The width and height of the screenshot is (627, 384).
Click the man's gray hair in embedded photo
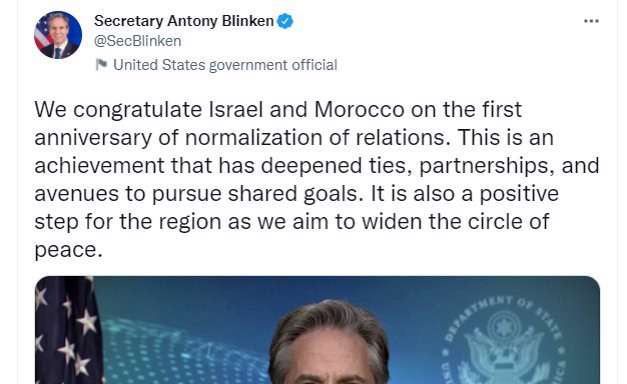[329, 328]
